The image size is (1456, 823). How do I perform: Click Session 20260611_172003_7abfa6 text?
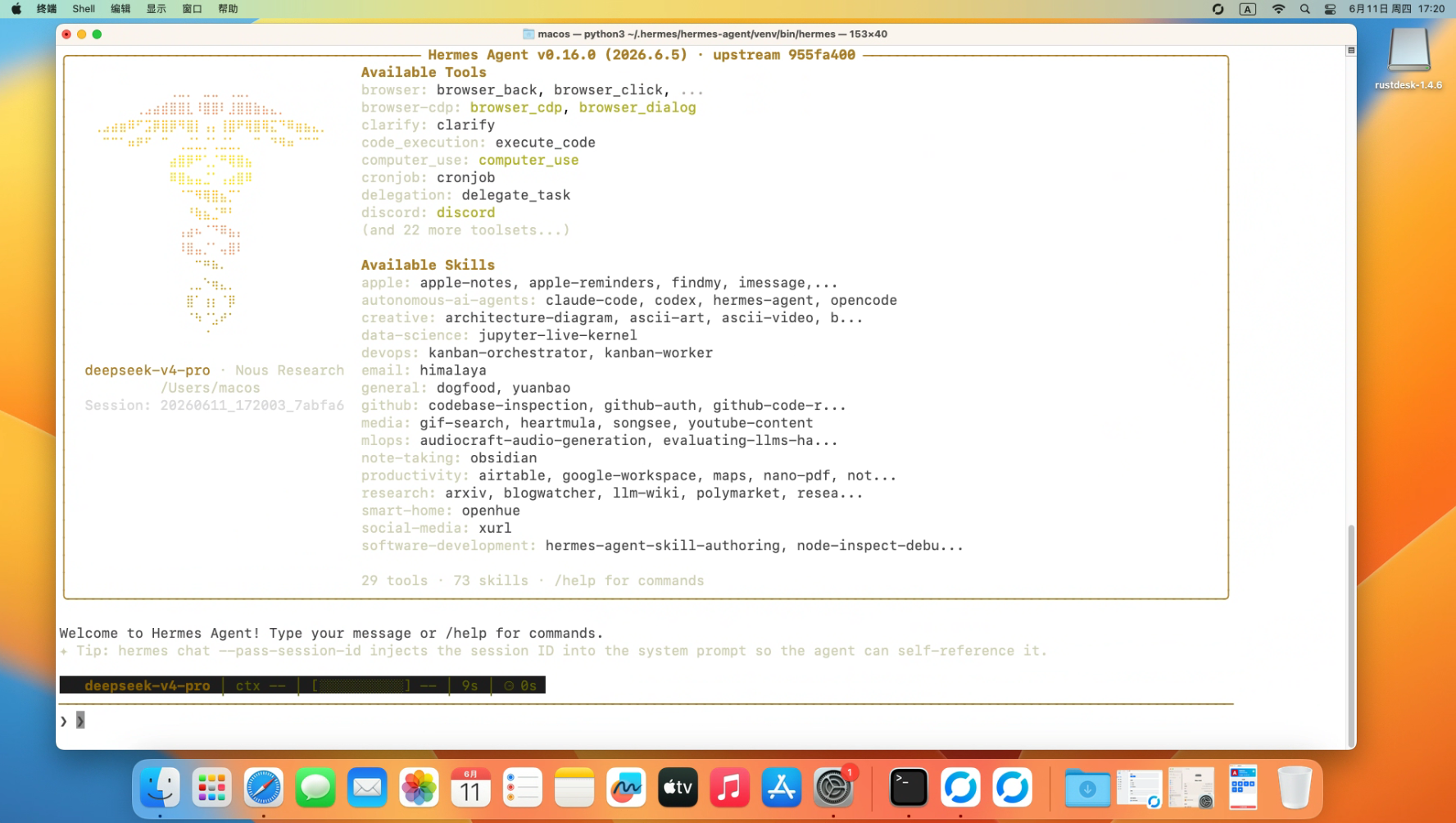click(x=215, y=405)
